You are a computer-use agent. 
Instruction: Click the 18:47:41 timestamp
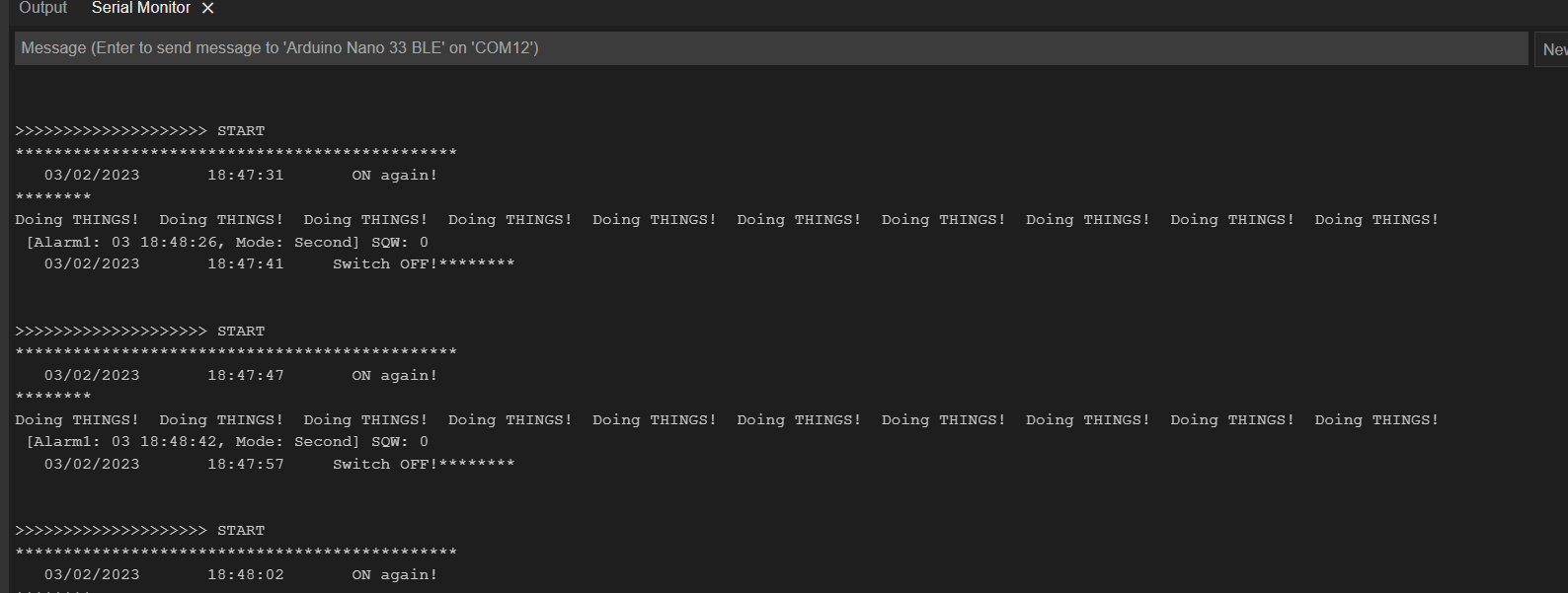pyautogui.click(x=245, y=264)
